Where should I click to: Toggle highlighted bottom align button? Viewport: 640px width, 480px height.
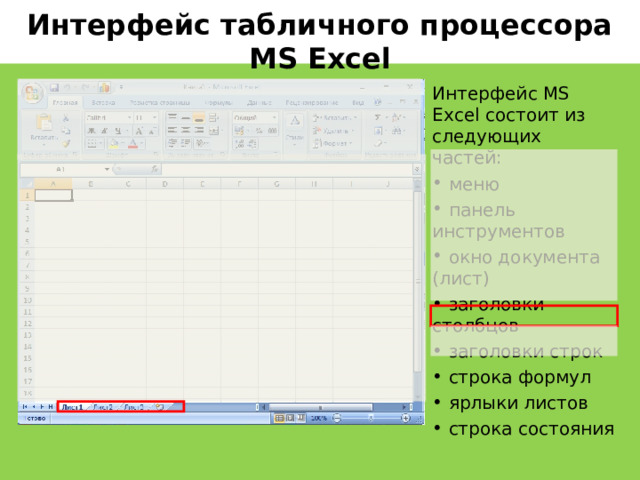[x=199, y=118]
